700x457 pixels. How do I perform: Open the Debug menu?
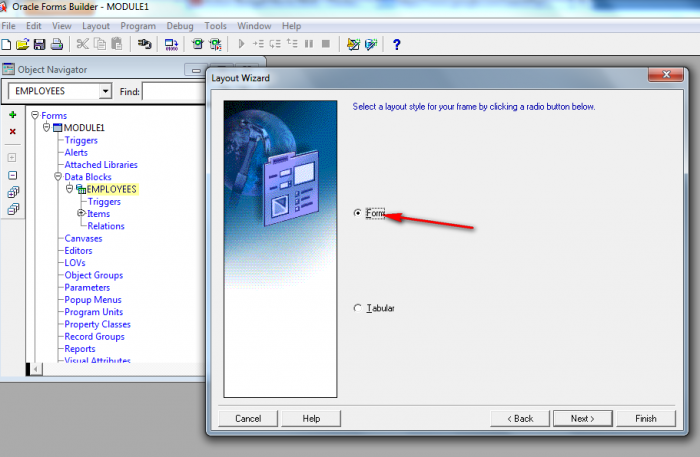pos(180,26)
